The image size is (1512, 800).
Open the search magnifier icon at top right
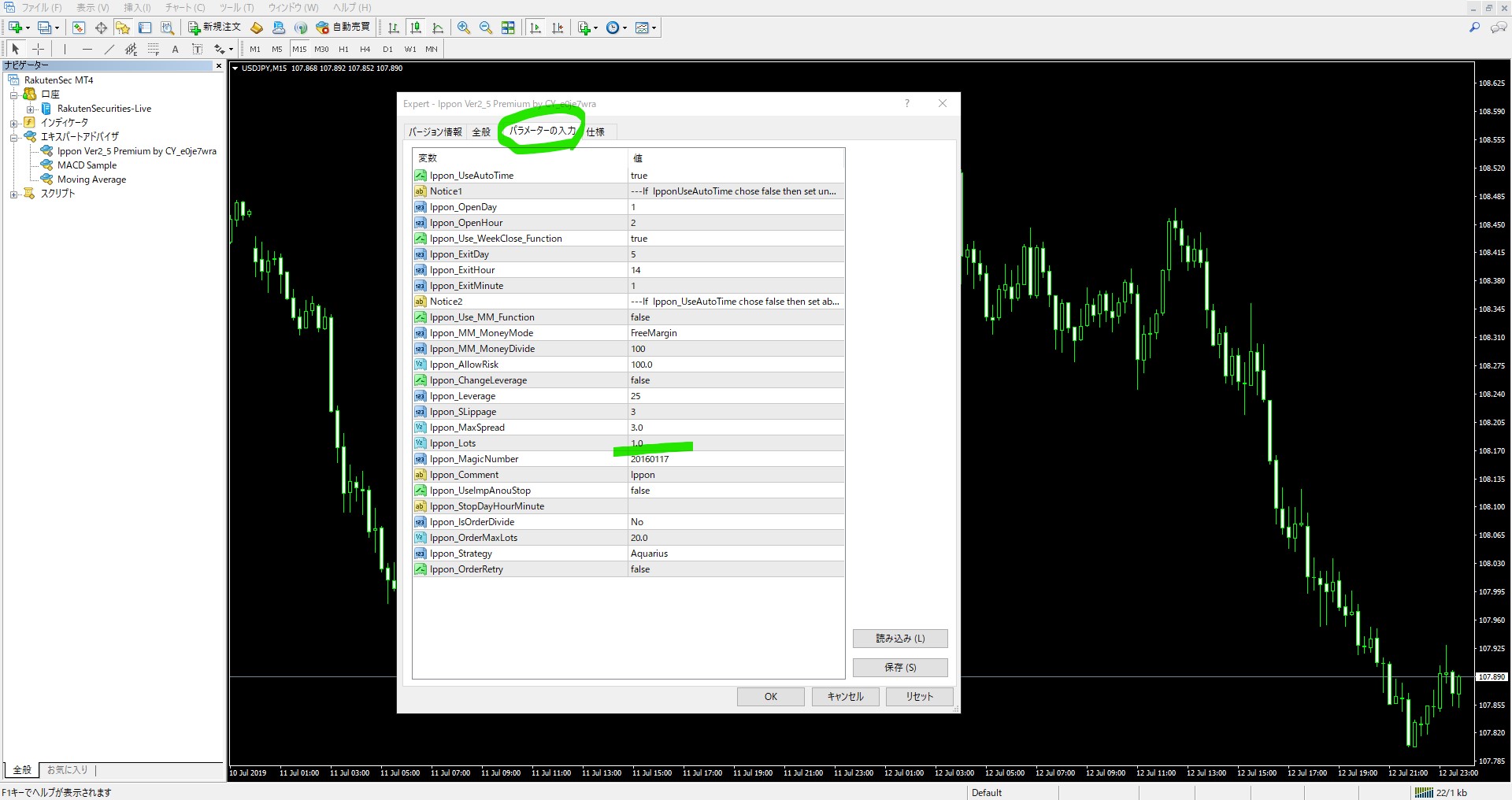tap(1474, 28)
